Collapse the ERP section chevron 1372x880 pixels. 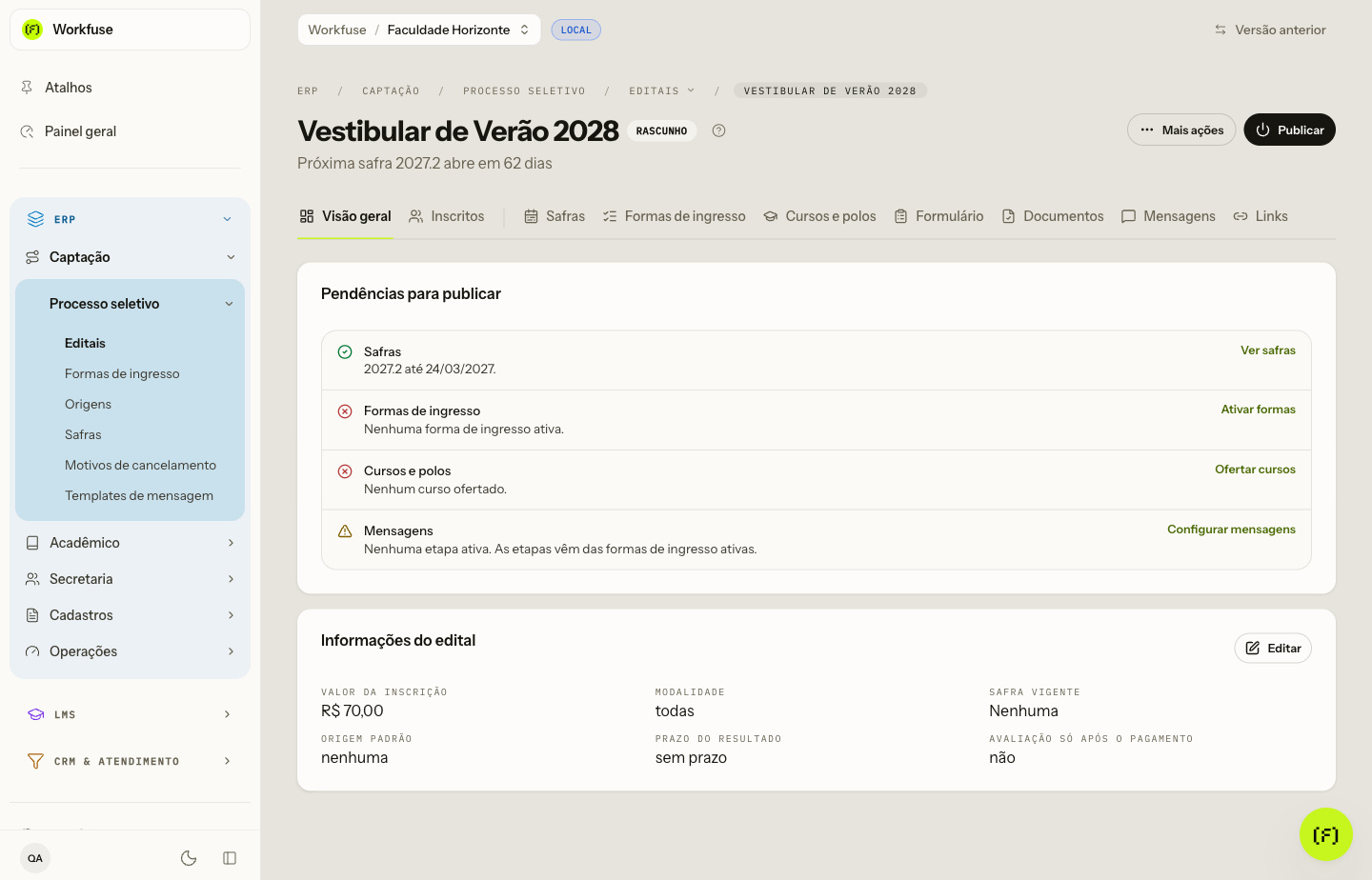pyautogui.click(x=227, y=219)
